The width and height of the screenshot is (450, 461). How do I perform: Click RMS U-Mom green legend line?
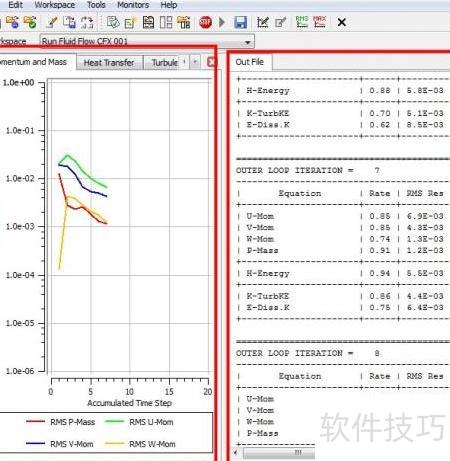point(114,422)
